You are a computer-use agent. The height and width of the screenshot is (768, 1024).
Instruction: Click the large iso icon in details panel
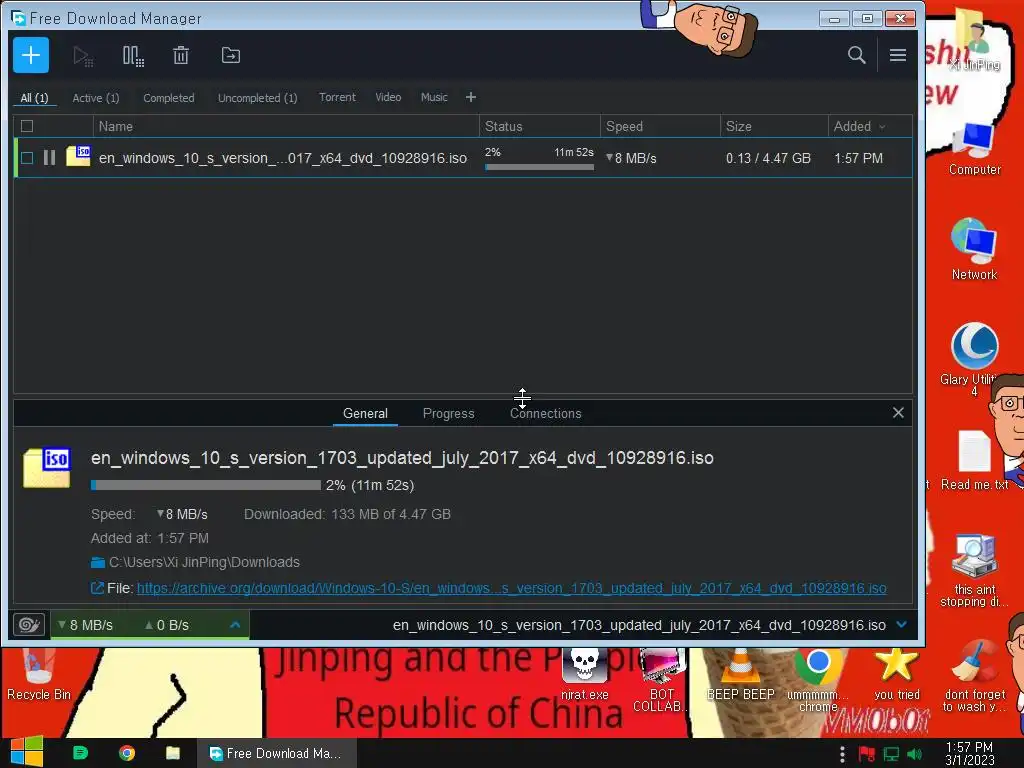pyautogui.click(x=46, y=468)
